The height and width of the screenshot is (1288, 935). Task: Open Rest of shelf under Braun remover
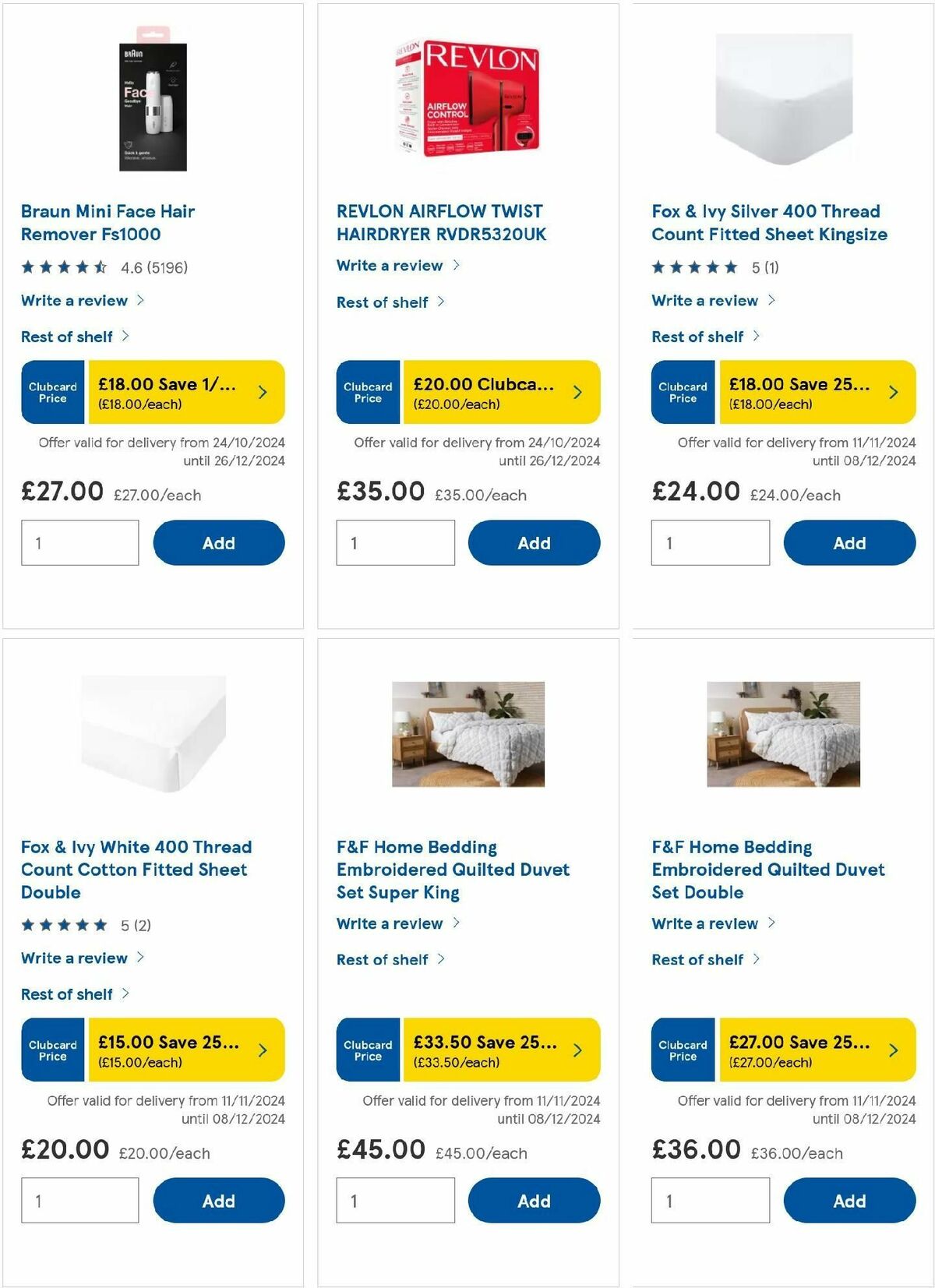point(69,337)
